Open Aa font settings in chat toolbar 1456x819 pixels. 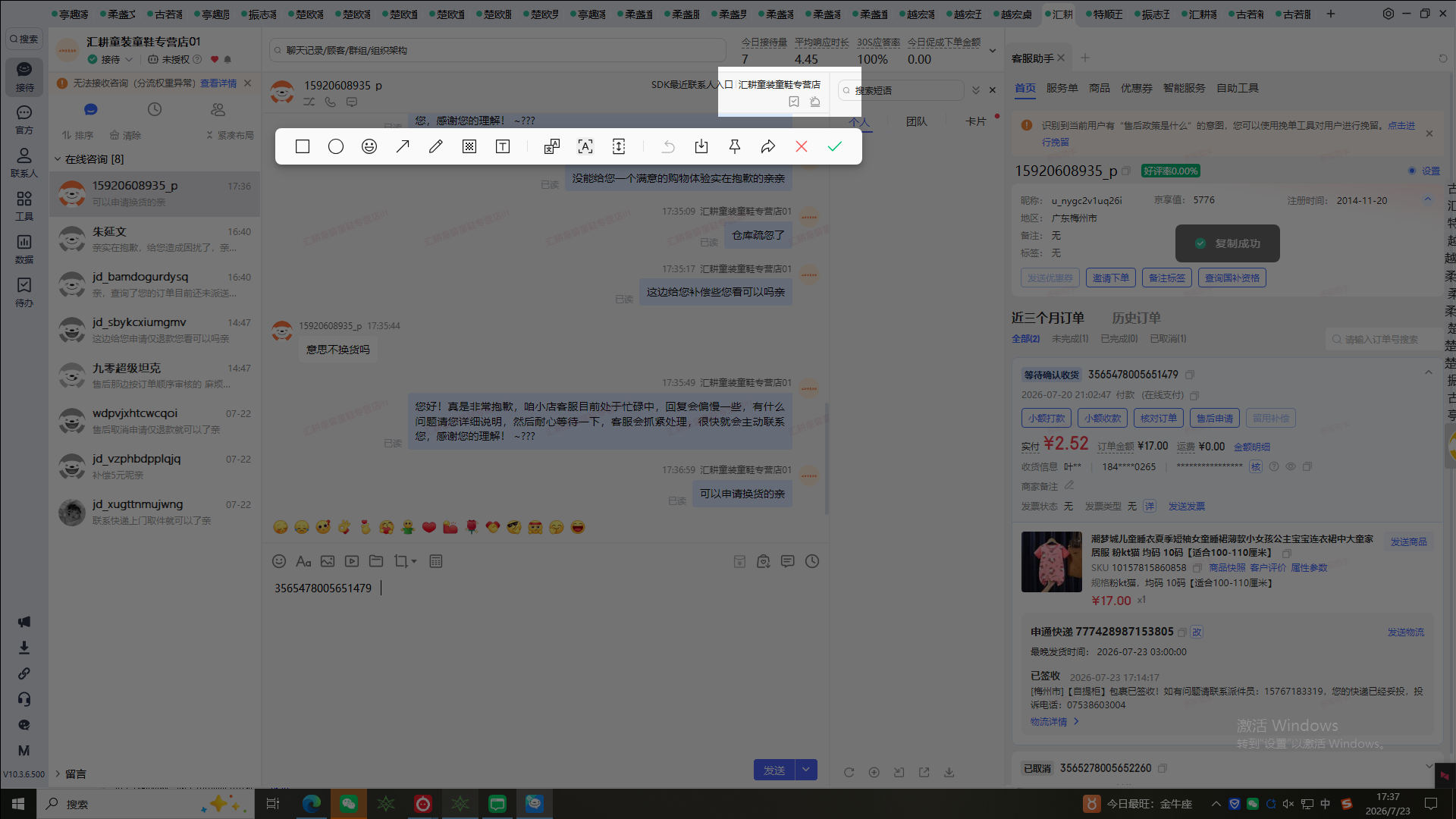pyautogui.click(x=303, y=561)
